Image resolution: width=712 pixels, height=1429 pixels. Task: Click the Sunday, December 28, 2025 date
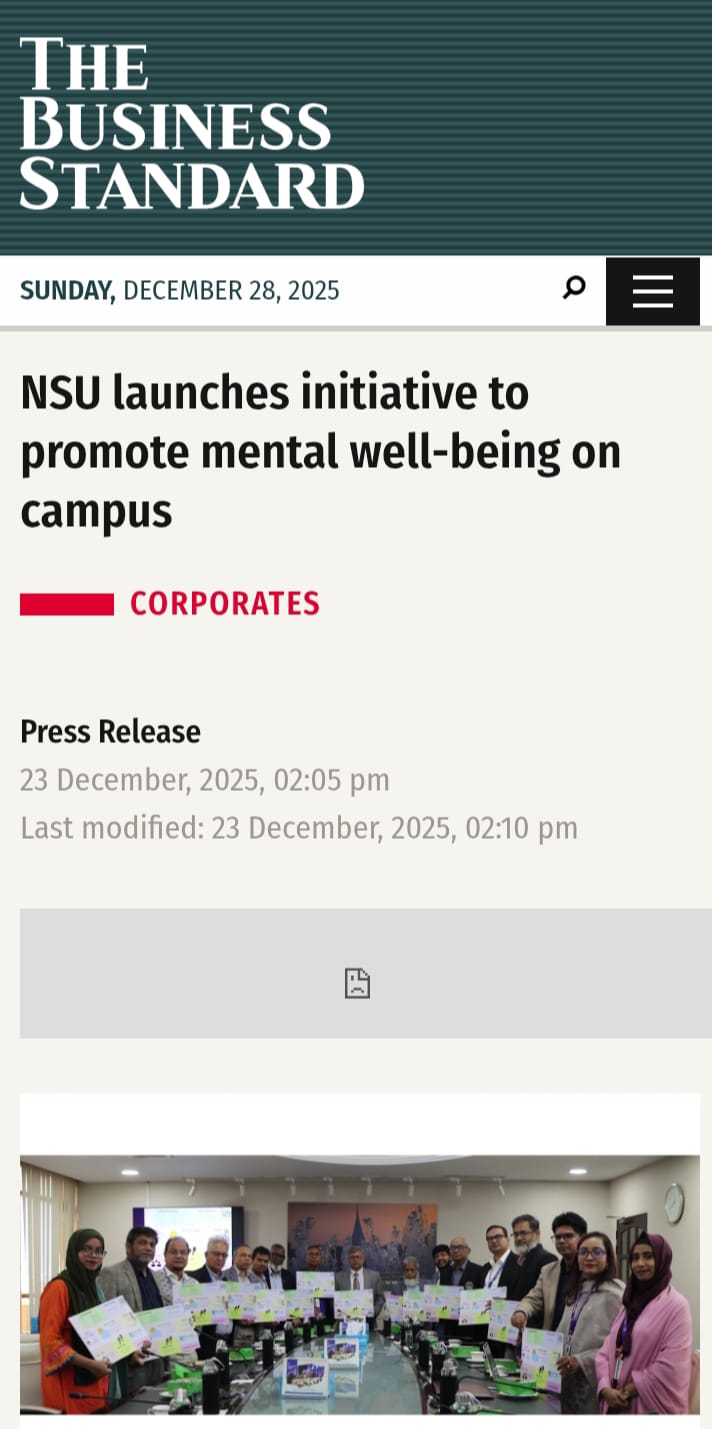click(180, 291)
